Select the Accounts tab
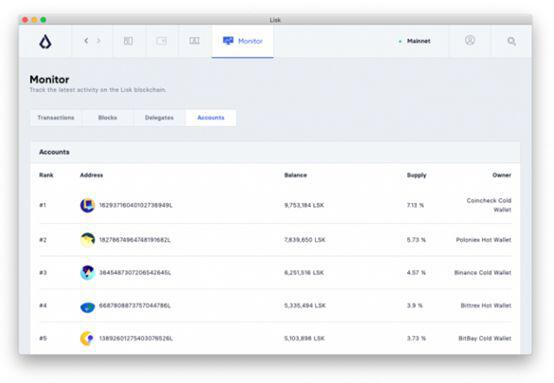554x383 pixels. click(211, 118)
